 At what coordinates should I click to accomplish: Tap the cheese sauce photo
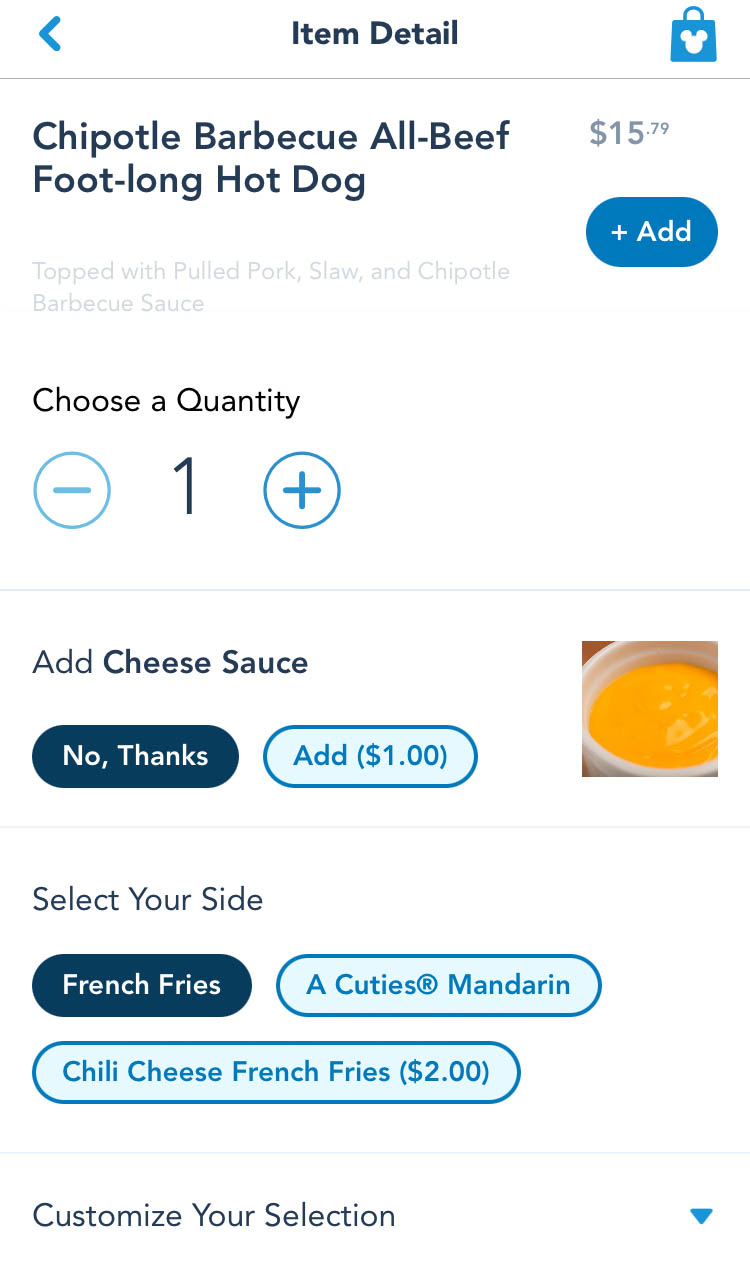click(x=650, y=709)
